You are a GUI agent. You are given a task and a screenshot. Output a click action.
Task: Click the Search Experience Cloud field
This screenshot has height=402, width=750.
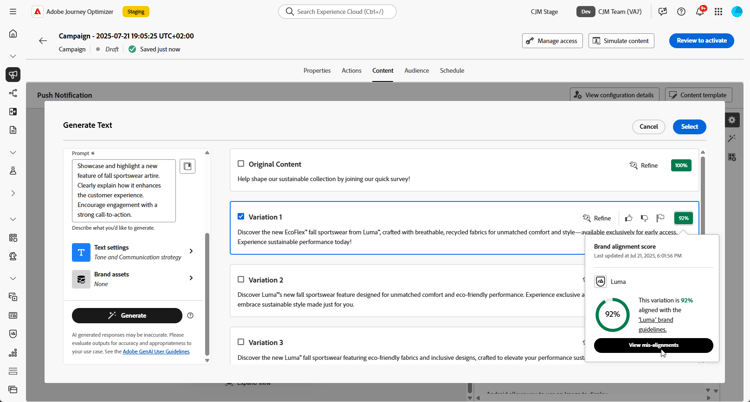[x=337, y=11]
